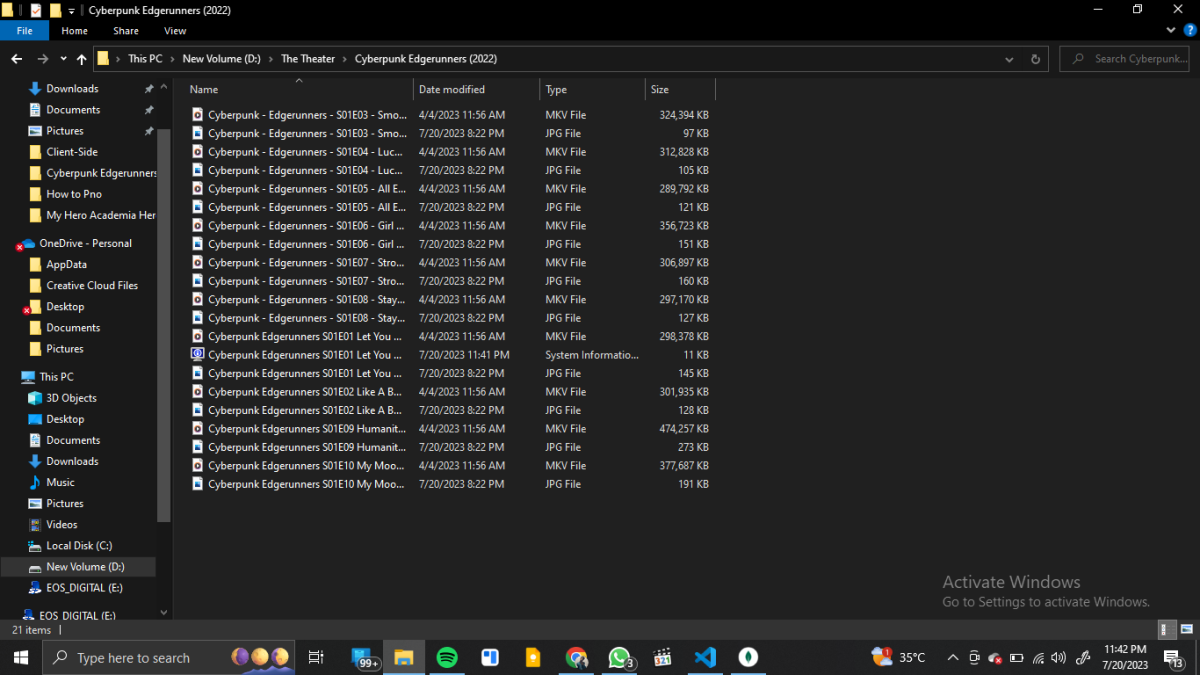The height and width of the screenshot is (675, 1200).
Task: Go up one folder level with Up arrow
Action: (81, 59)
